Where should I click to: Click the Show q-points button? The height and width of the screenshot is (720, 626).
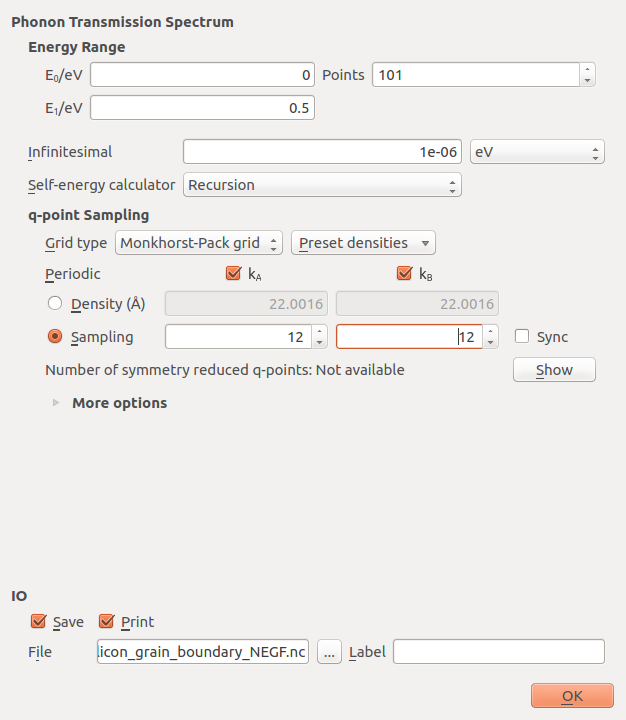pos(554,370)
